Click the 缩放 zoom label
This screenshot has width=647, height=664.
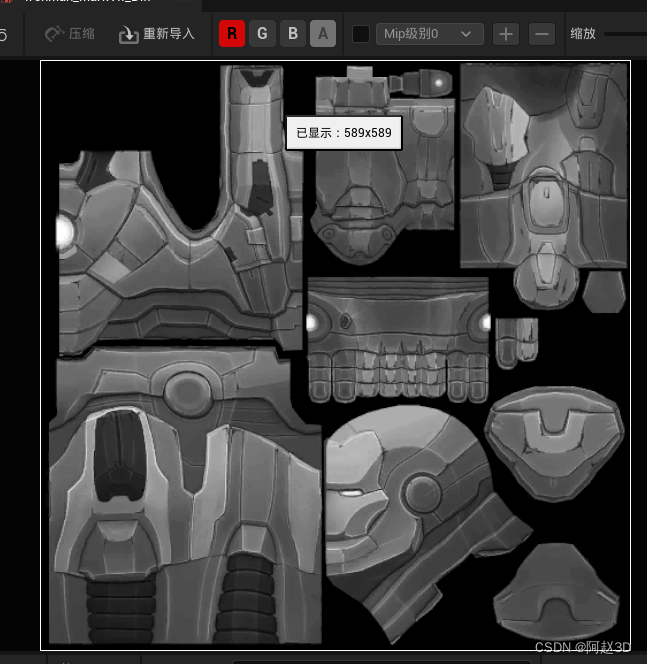(583, 33)
